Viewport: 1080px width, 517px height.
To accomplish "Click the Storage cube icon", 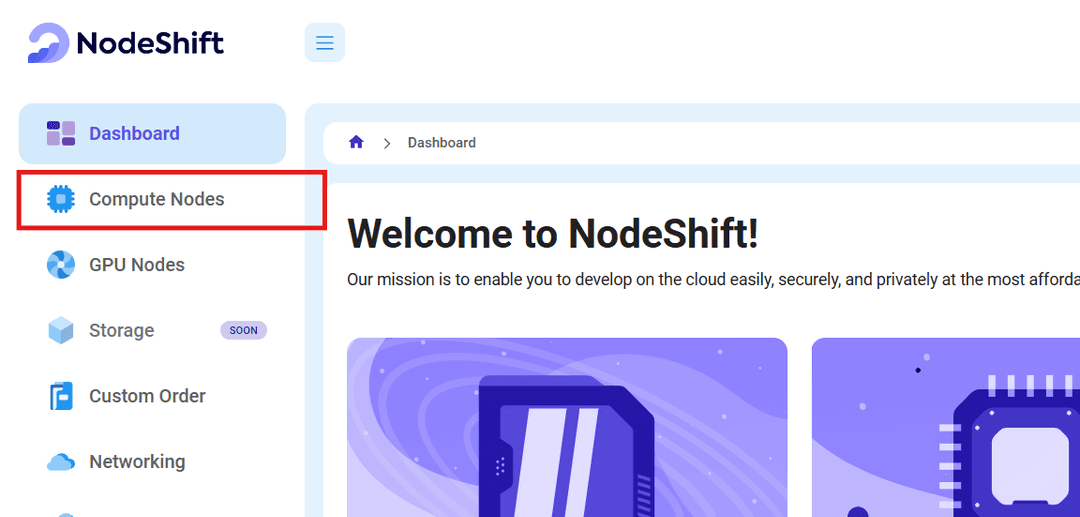I will point(61,330).
